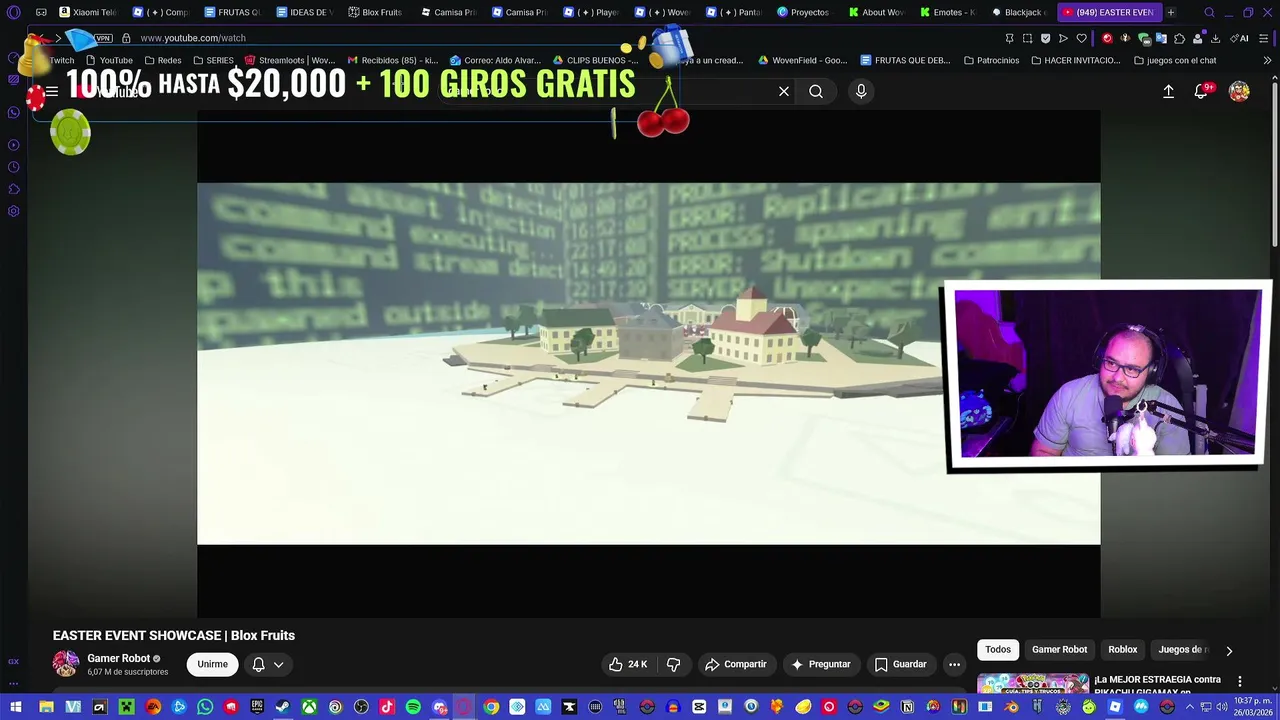Open options for the Pikachu Gigamax recommended video
This screenshot has width=1280, height=720.
point(1240,681)
